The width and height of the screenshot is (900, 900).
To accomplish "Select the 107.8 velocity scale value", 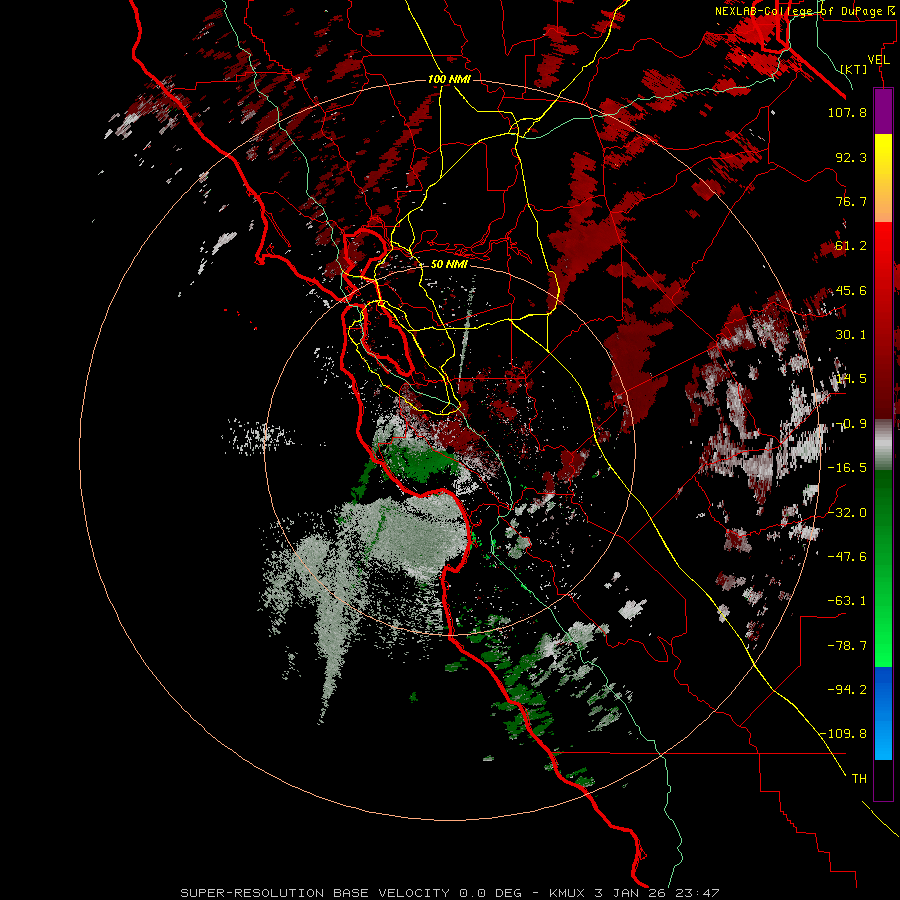I will 847,112.
